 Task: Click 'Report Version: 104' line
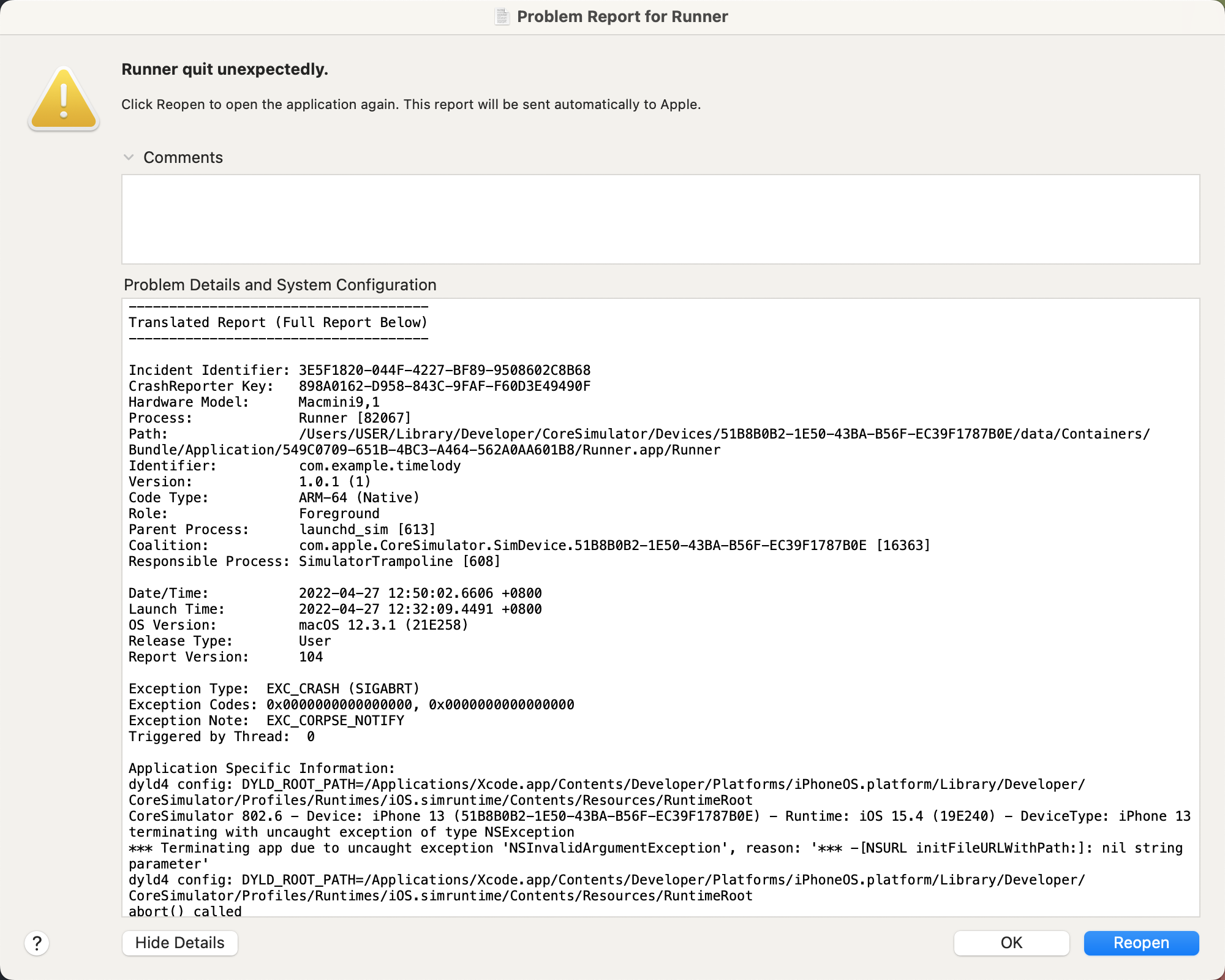point(226,657)
